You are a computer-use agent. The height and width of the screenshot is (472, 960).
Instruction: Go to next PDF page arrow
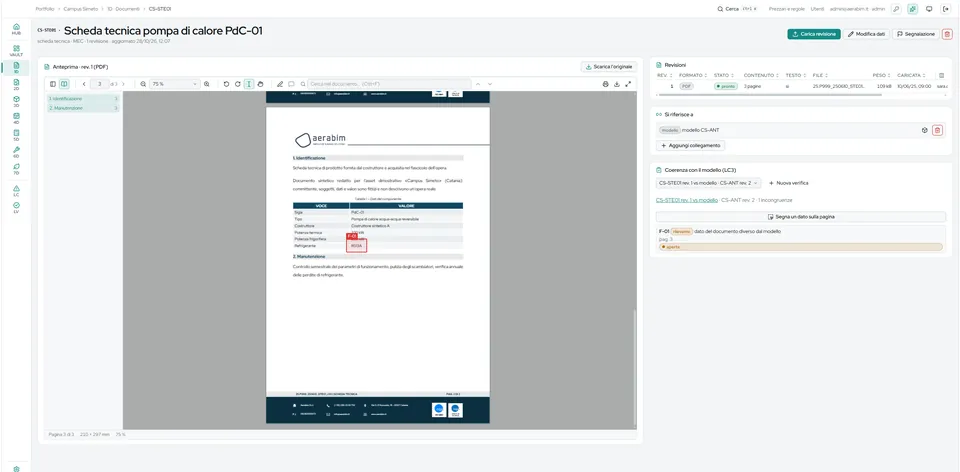click(123, 84)
